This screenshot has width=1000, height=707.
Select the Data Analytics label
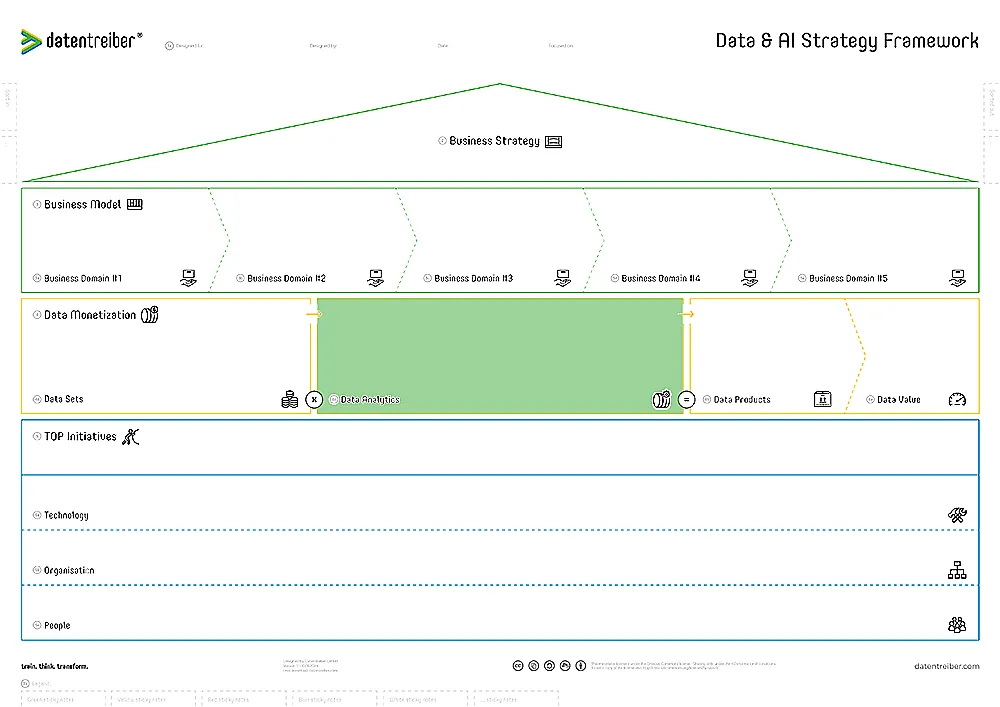(370, 400)
